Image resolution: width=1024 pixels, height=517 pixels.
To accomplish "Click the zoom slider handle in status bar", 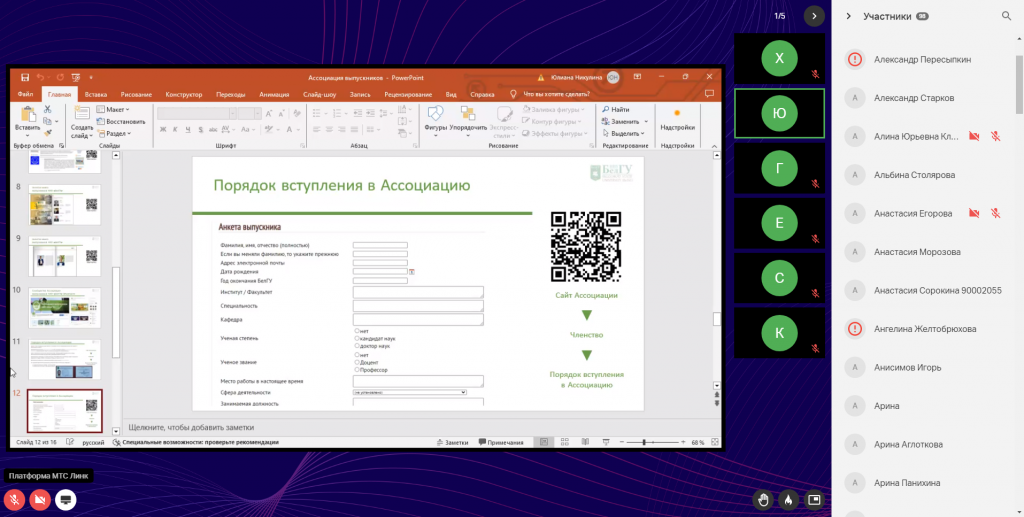I will coord(644,443).
